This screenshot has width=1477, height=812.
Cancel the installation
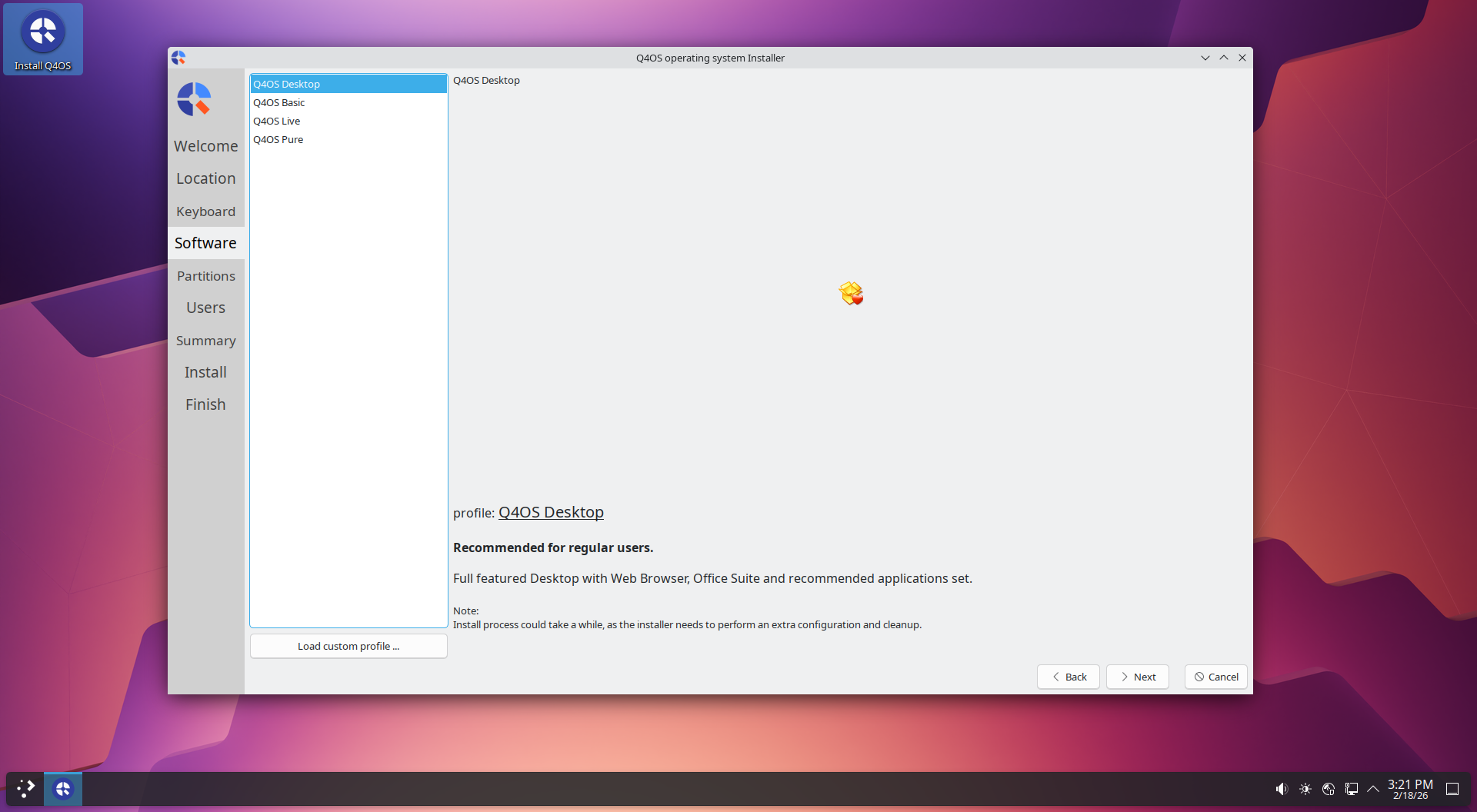pyautogui.click(x=1216, y=677)
